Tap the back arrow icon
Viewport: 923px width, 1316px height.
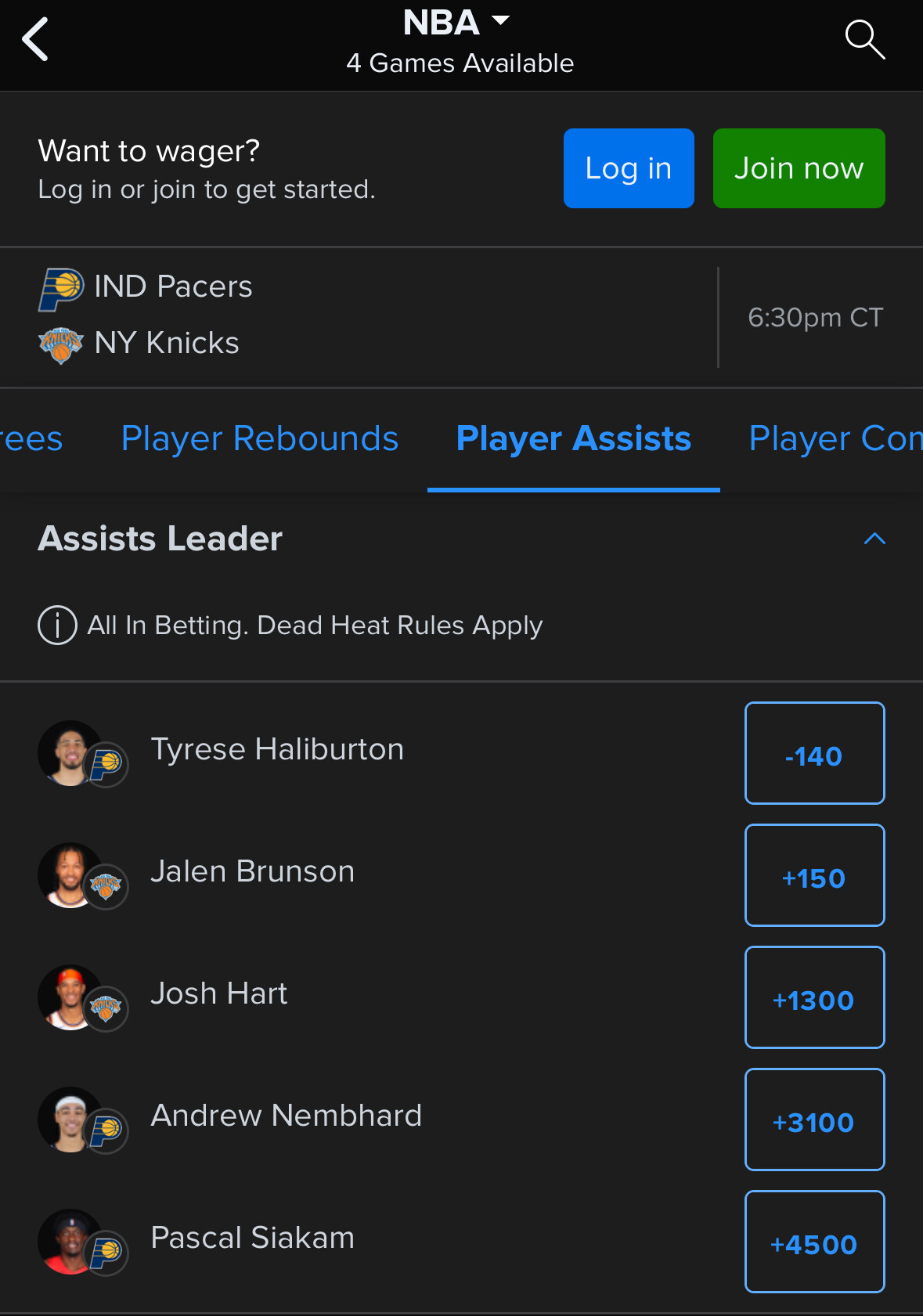click(35, 39)
